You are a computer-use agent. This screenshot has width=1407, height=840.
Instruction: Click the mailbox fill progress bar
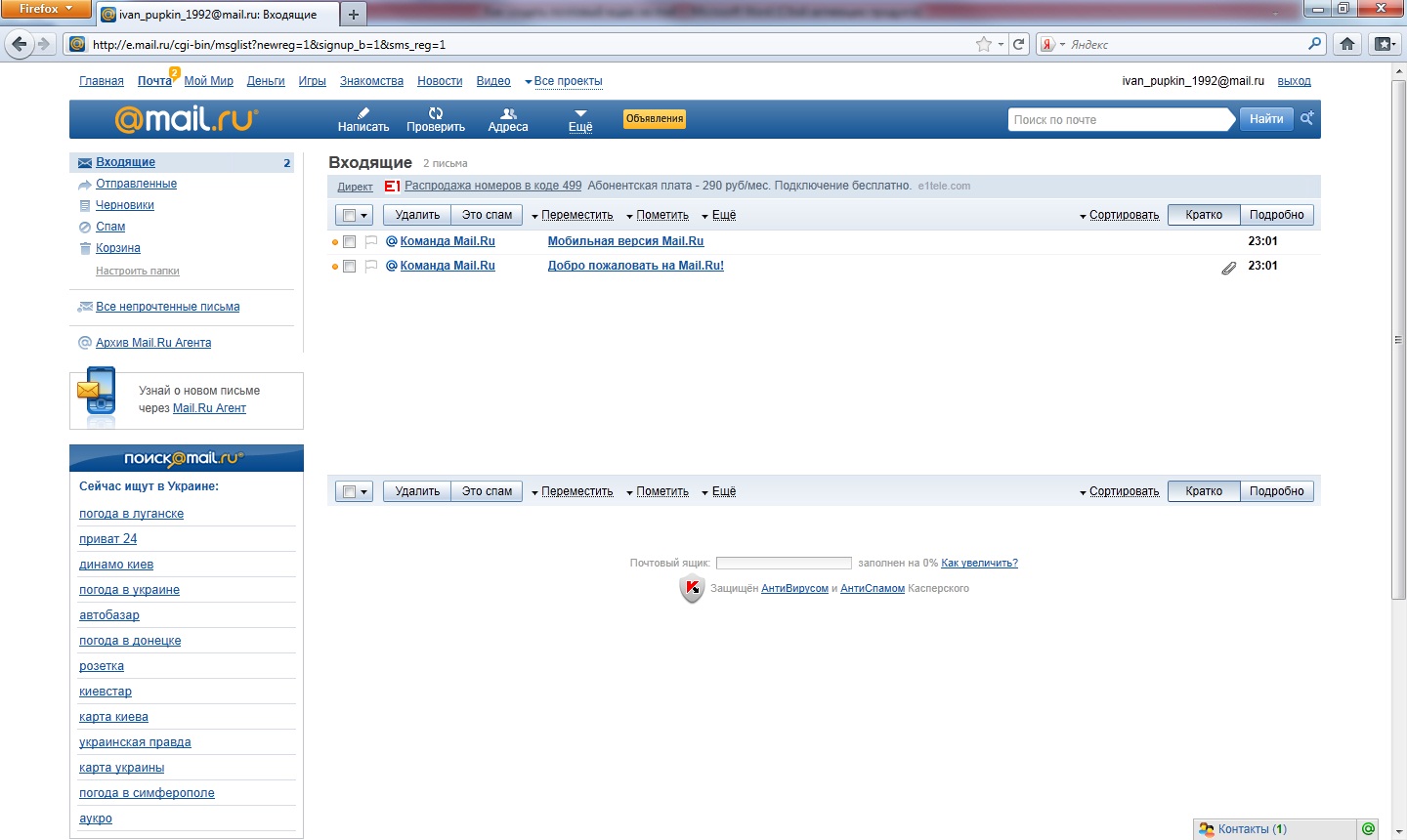click(x=784, y=563)
